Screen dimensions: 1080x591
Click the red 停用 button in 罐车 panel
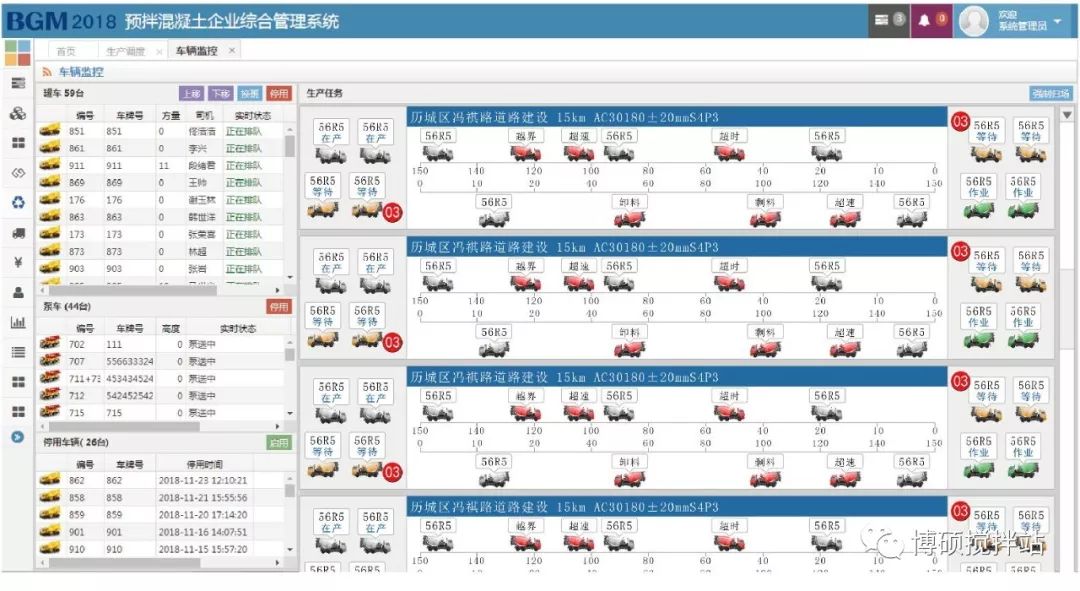(279, 93)
